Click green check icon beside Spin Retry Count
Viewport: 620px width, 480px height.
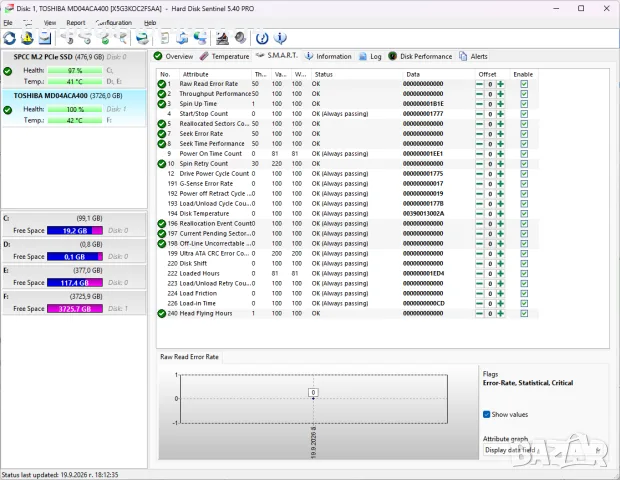pyautogui.click(x=161, y=164)
